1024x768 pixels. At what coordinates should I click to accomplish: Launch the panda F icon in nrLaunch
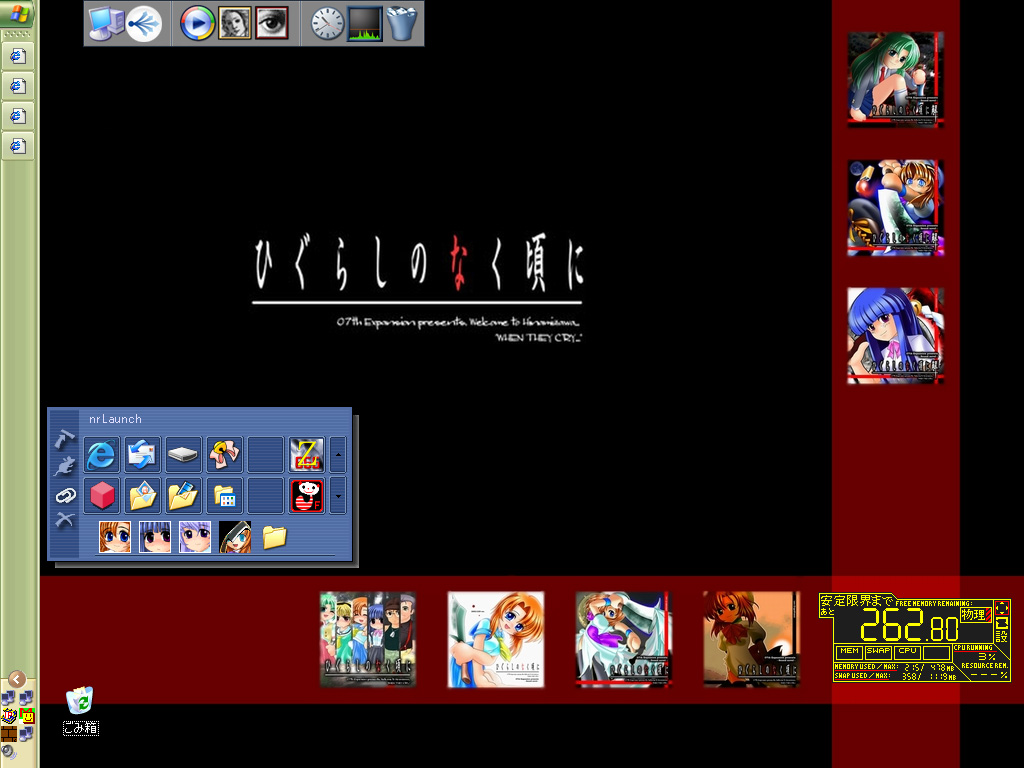click(306, 496)
